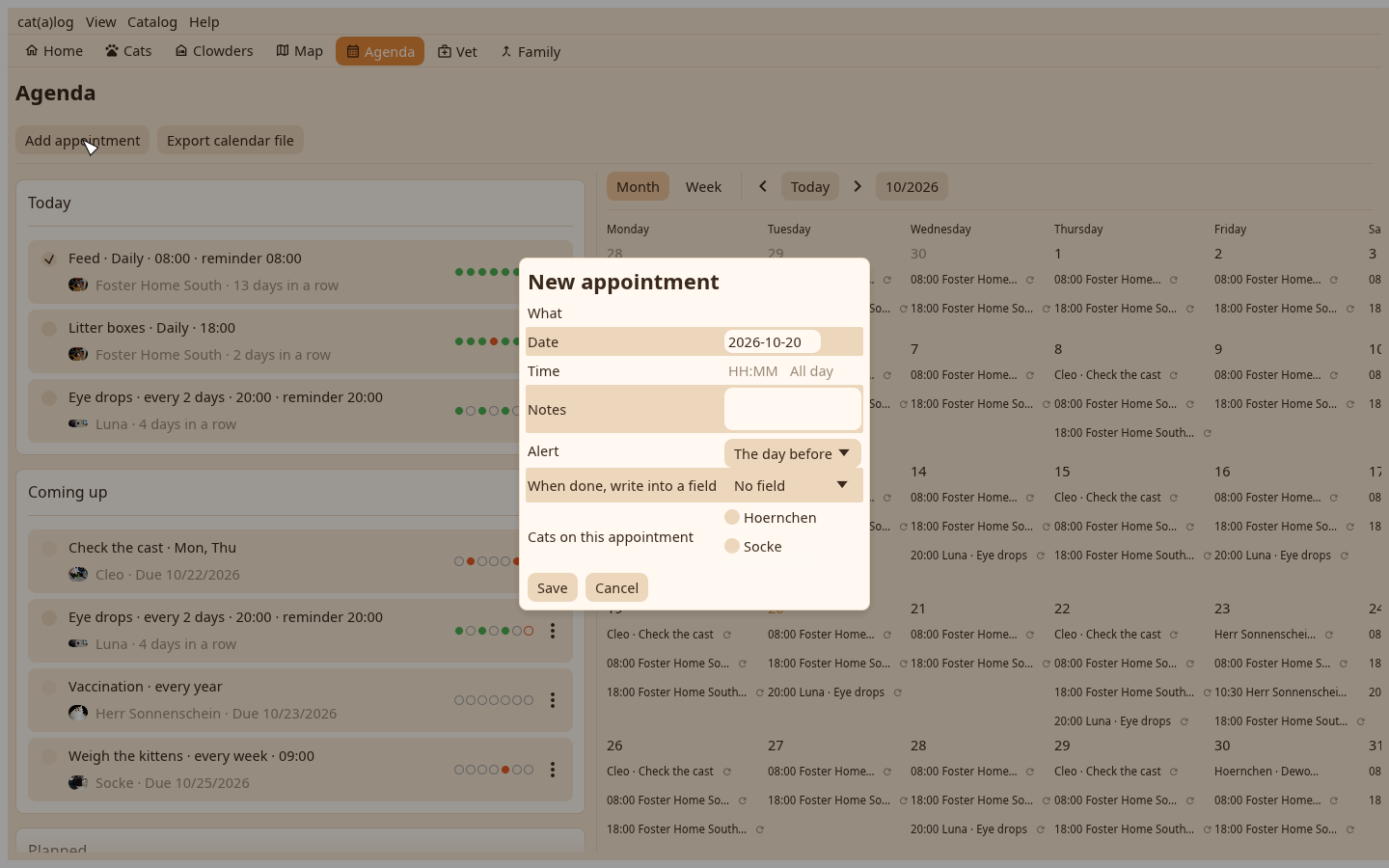Viewport: 1389px width, 868px height.
Task: Cancel the new appointment dialog
Action: tap(616, 587)
